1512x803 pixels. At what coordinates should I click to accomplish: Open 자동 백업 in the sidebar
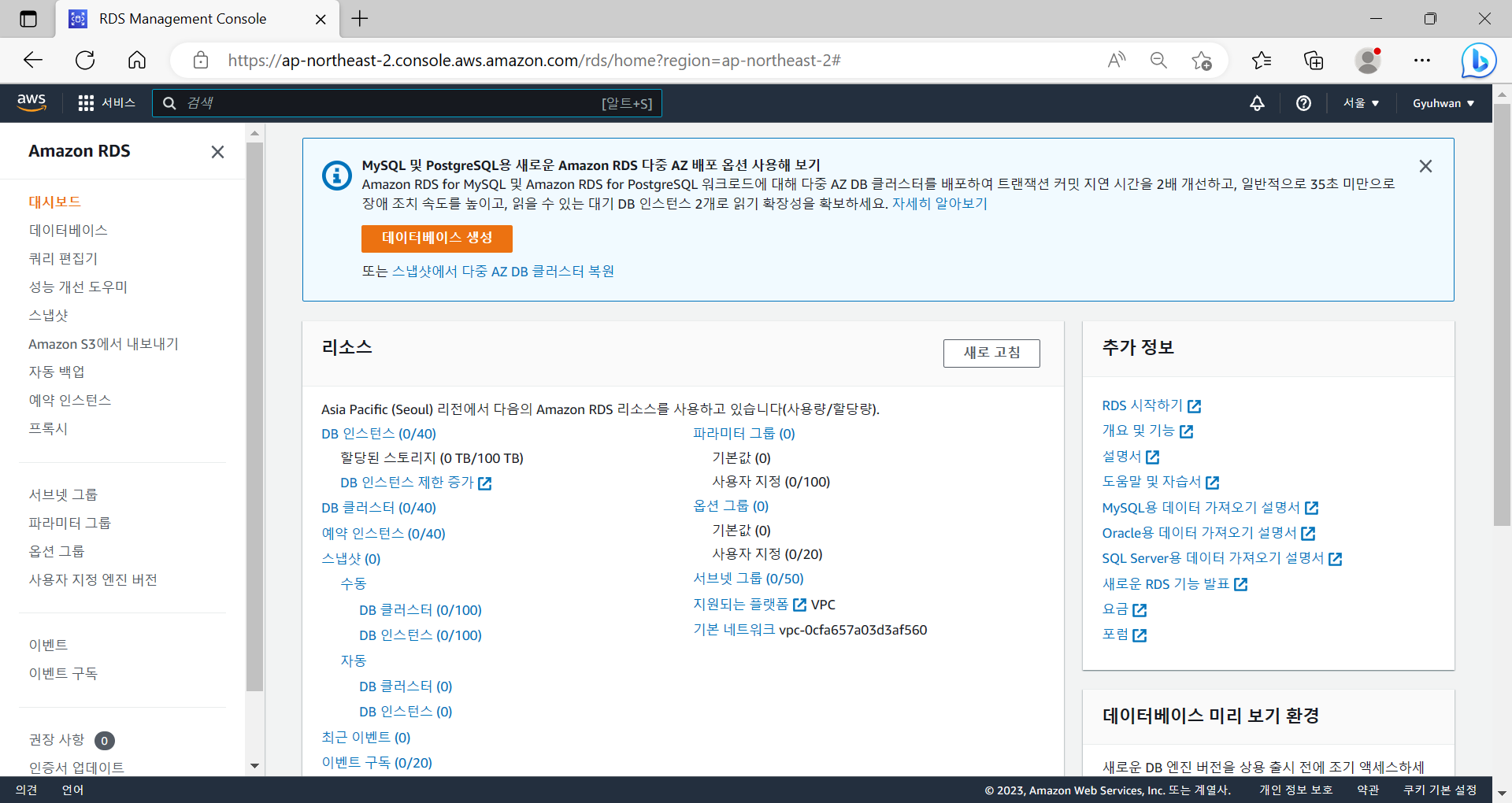pos(57,372)
